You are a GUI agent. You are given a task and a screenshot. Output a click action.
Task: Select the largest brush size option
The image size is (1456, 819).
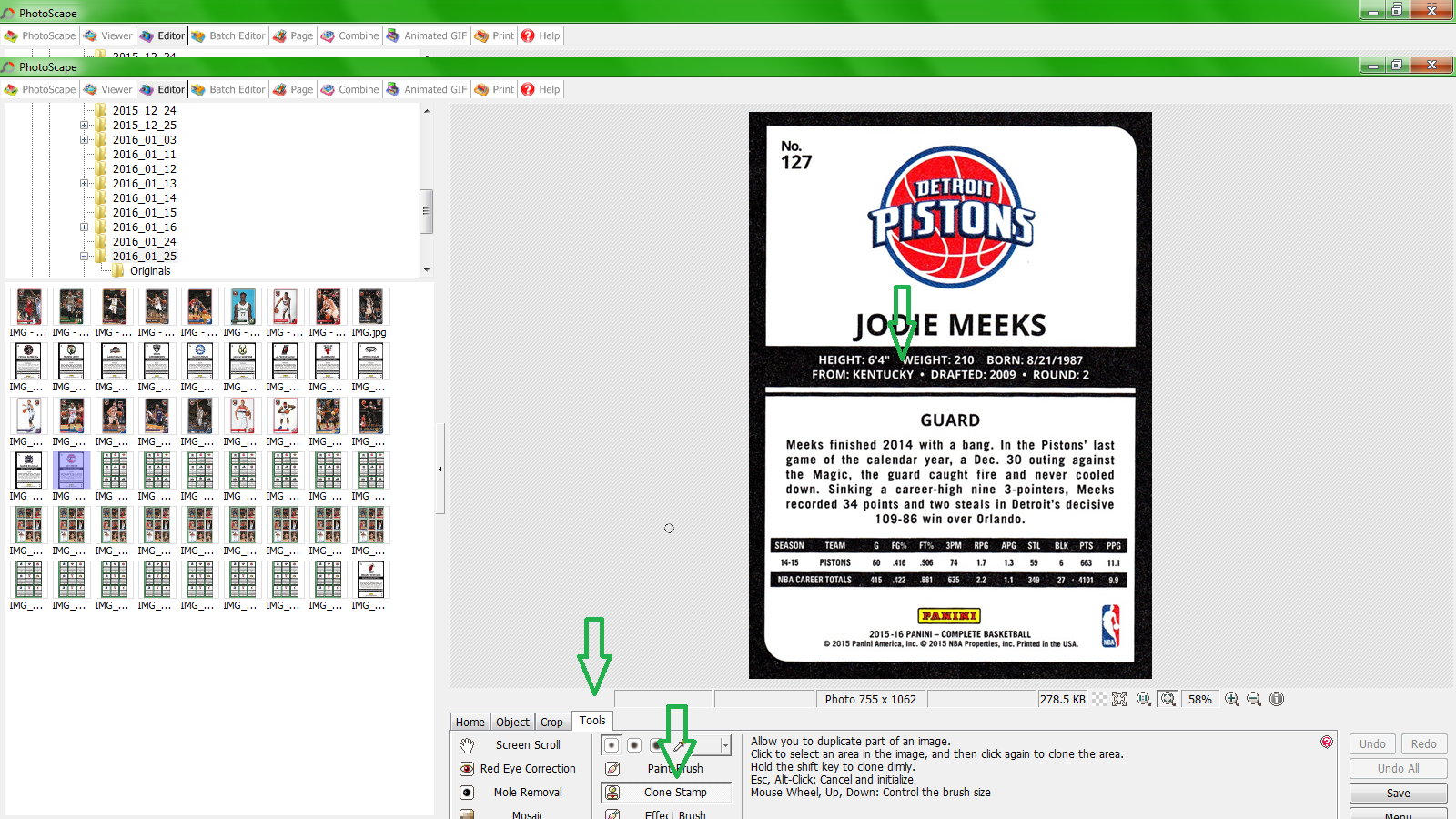point(657,745)
